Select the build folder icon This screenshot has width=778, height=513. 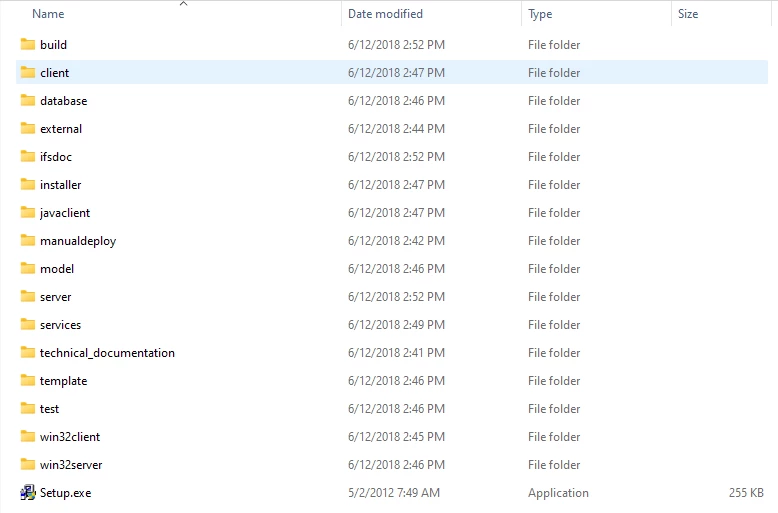point(28,45)
